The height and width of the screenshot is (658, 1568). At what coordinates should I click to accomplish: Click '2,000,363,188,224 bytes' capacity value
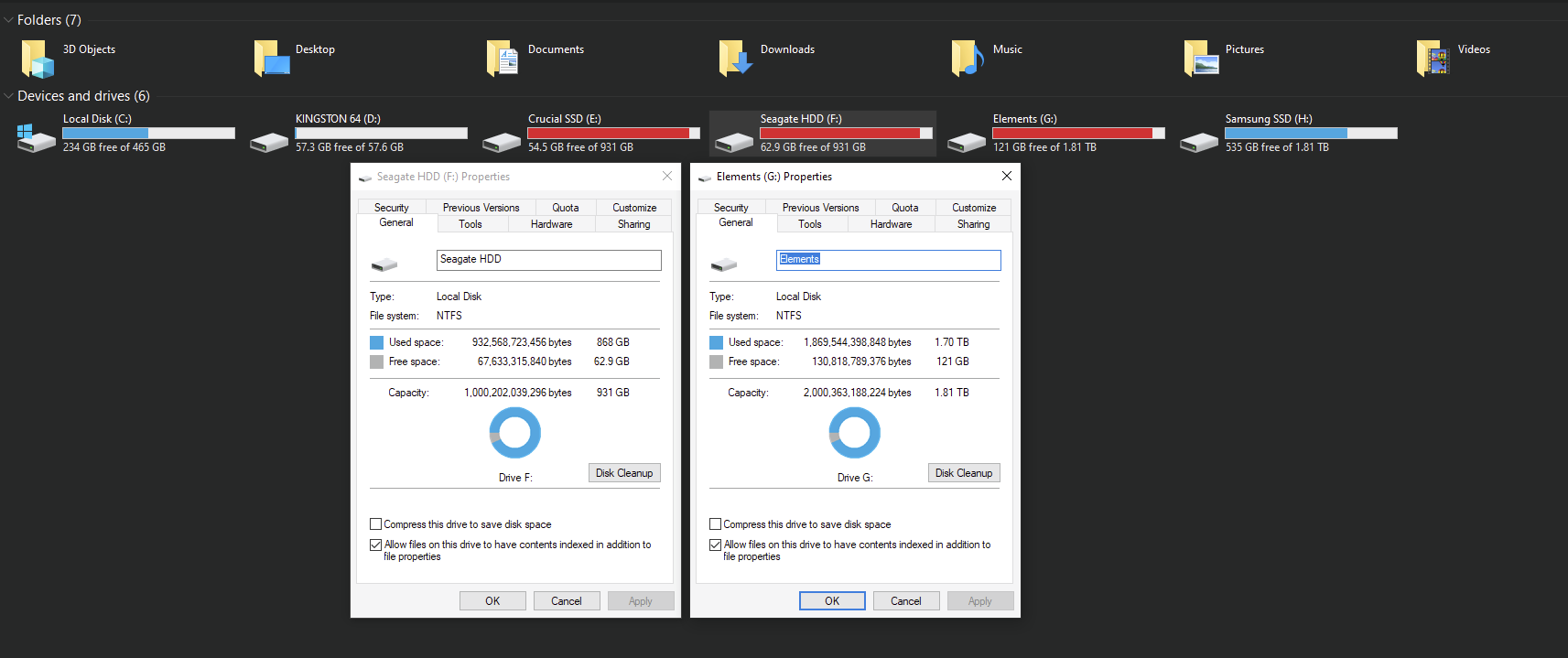point(858,393)
